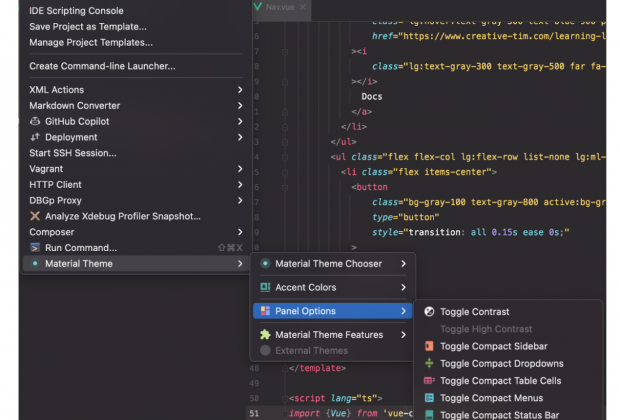Screen dimensions: 620x420
Task: Click the Panel Options colored squares icon
Action: (x=265, y=311)
